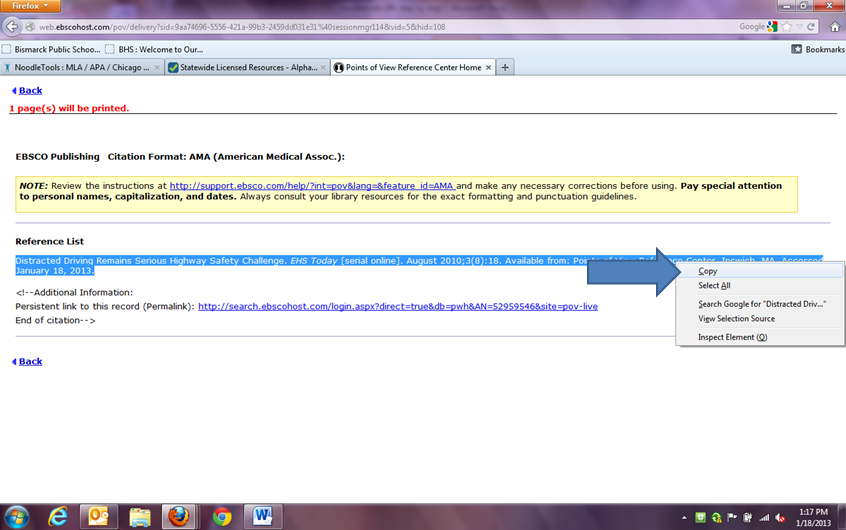Click the Reference List heading
Image resolution: width=846 pixels, height=530 pixels.
coord(50,241)
